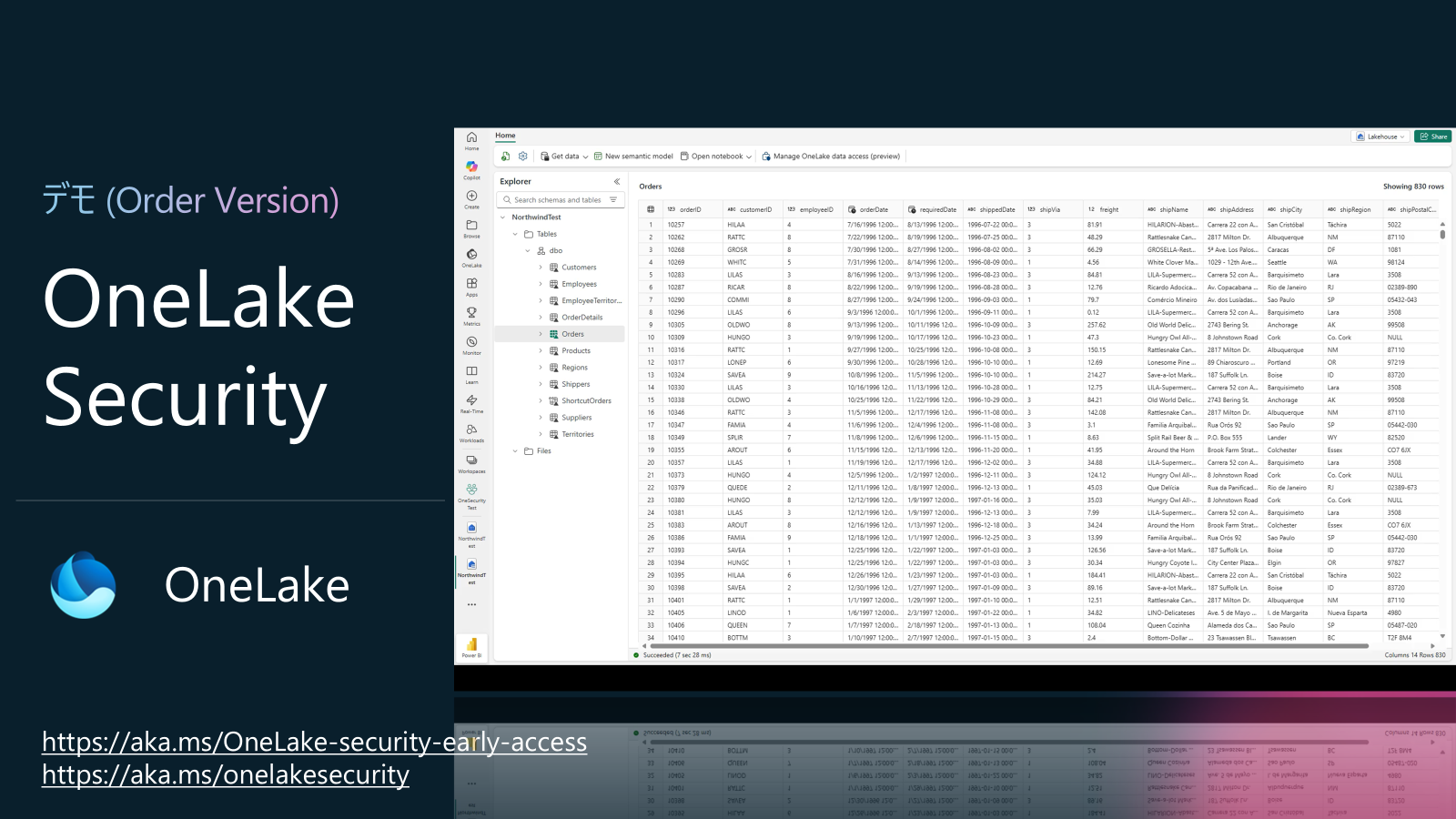
Task: Open the Workspaces list
Action: [471, 463]
